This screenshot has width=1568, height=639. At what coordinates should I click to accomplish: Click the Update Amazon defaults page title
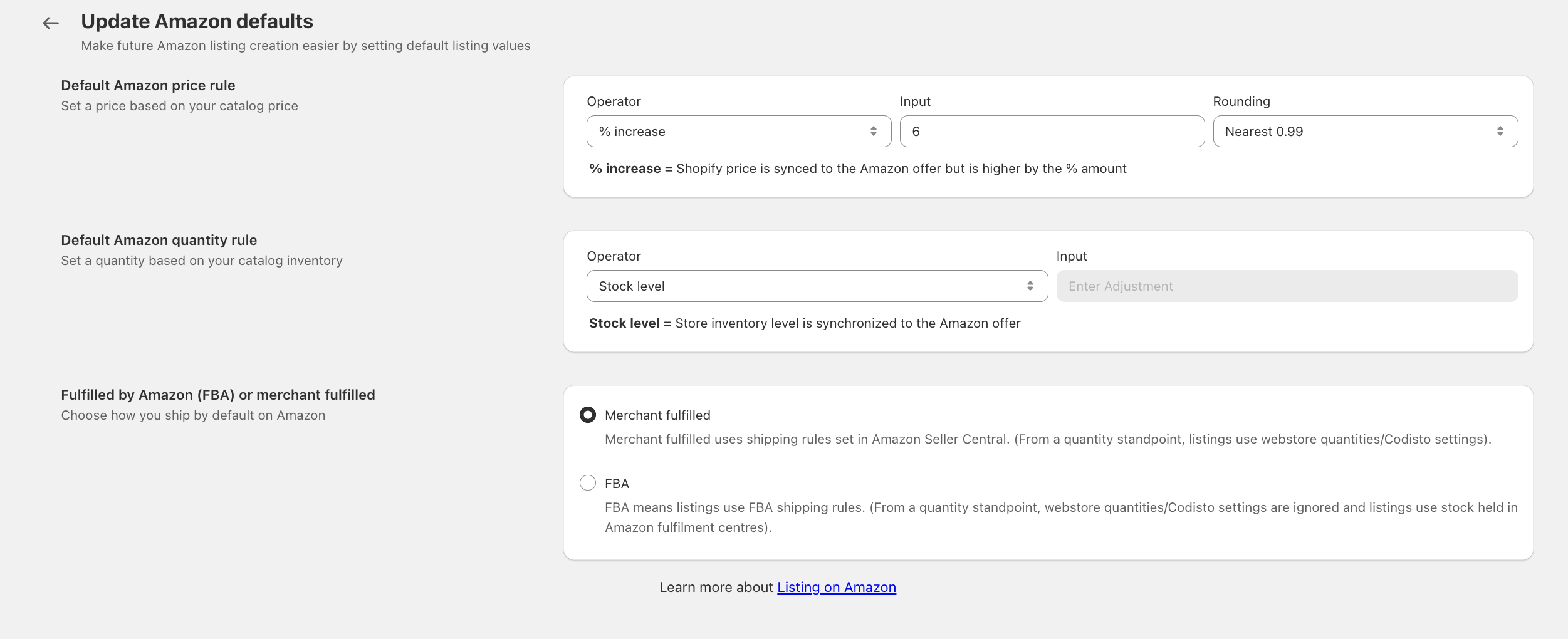[197, 21]
